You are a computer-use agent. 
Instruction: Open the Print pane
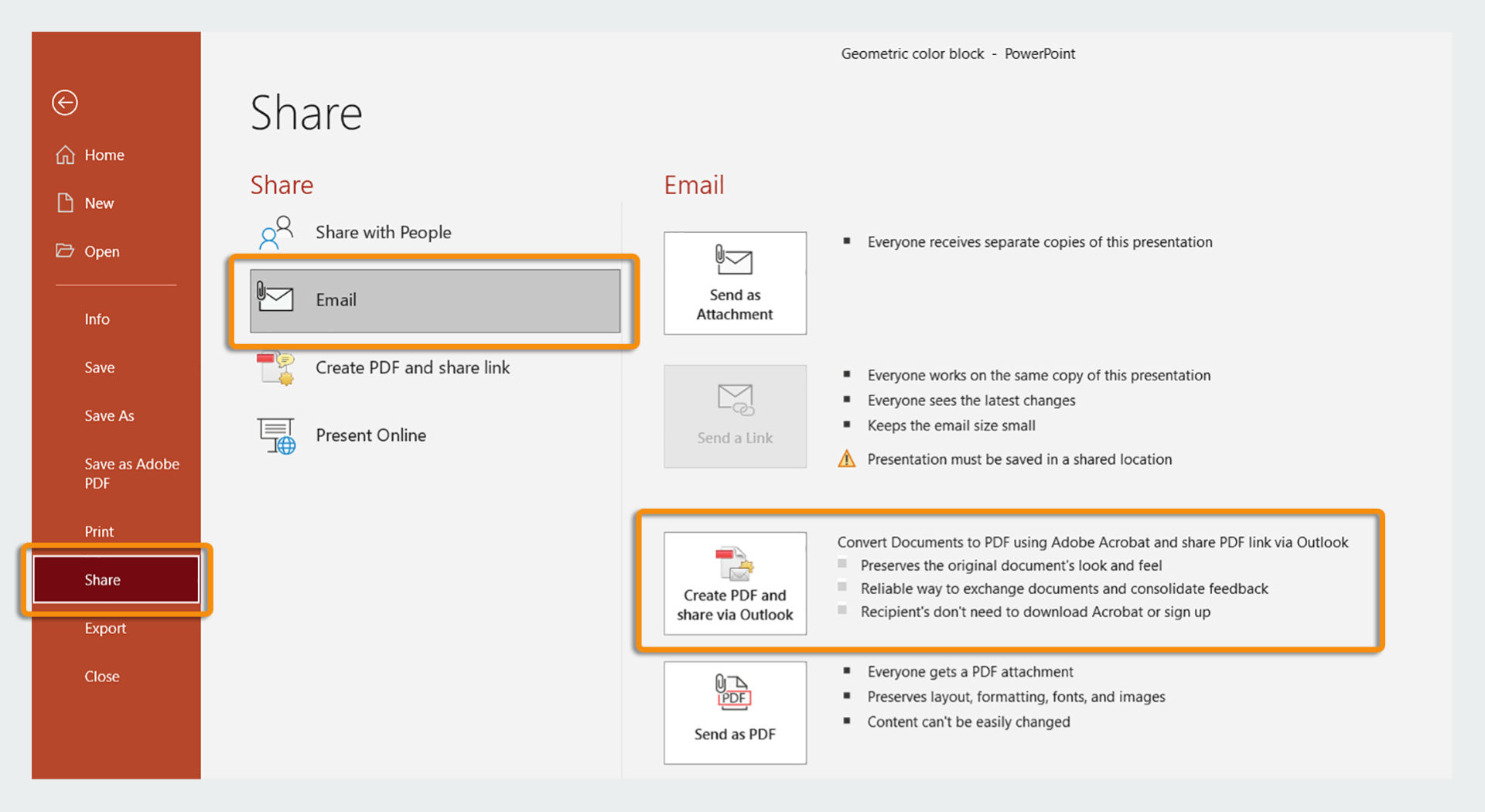tap(99, 531)
